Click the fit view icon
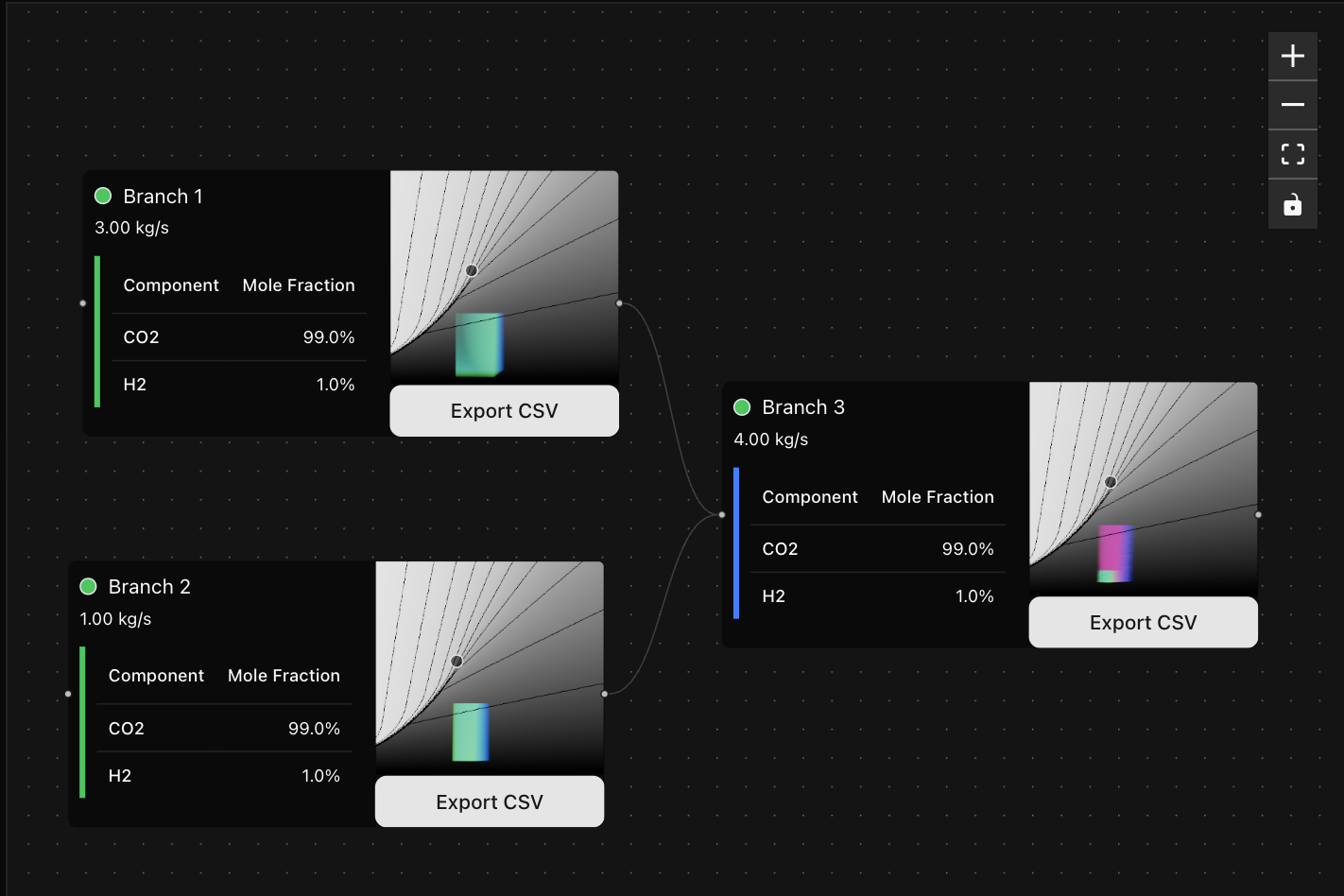The width and height of the screenshot is (1344, 896). pos(1292,154)
